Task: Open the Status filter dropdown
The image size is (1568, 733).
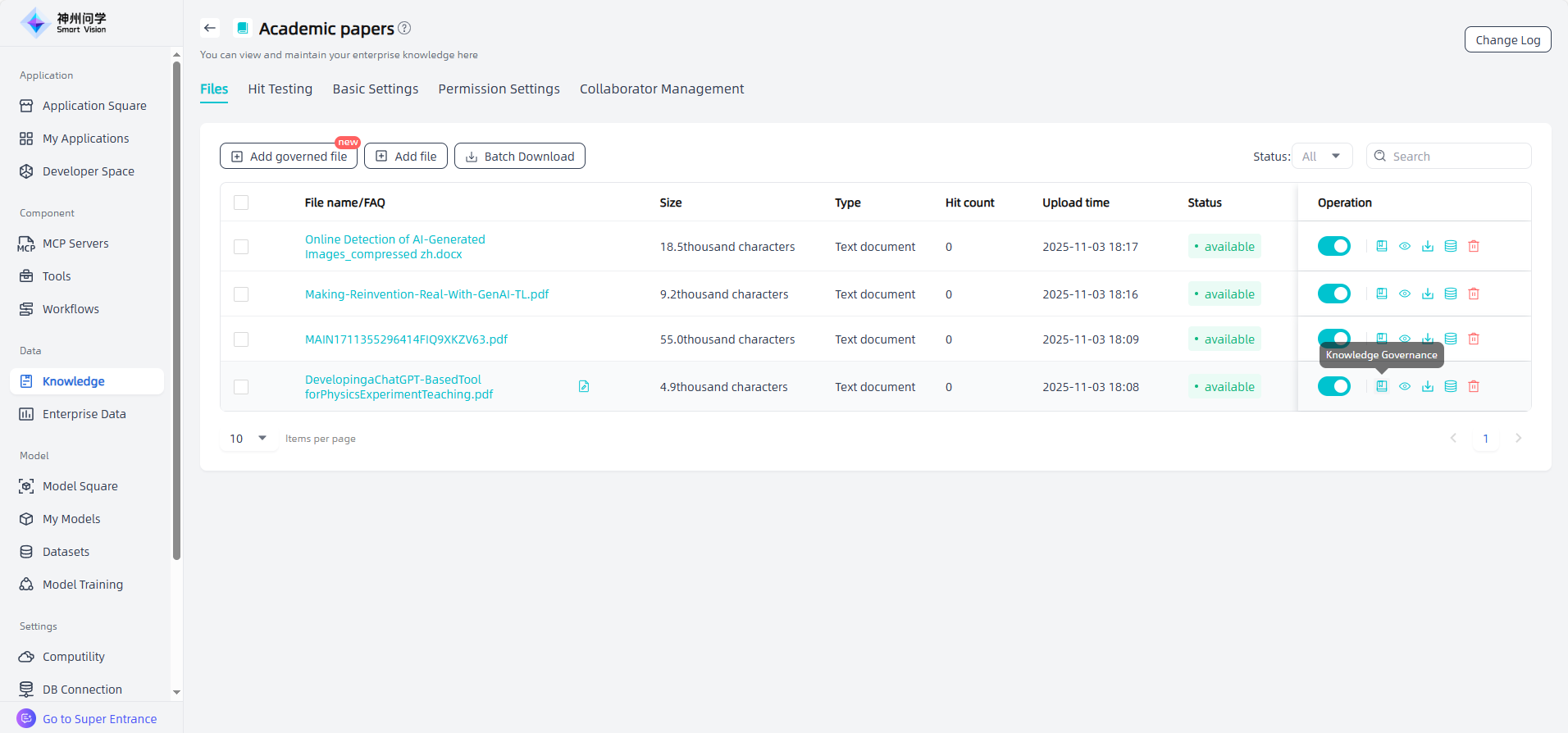Action: 1321,156
